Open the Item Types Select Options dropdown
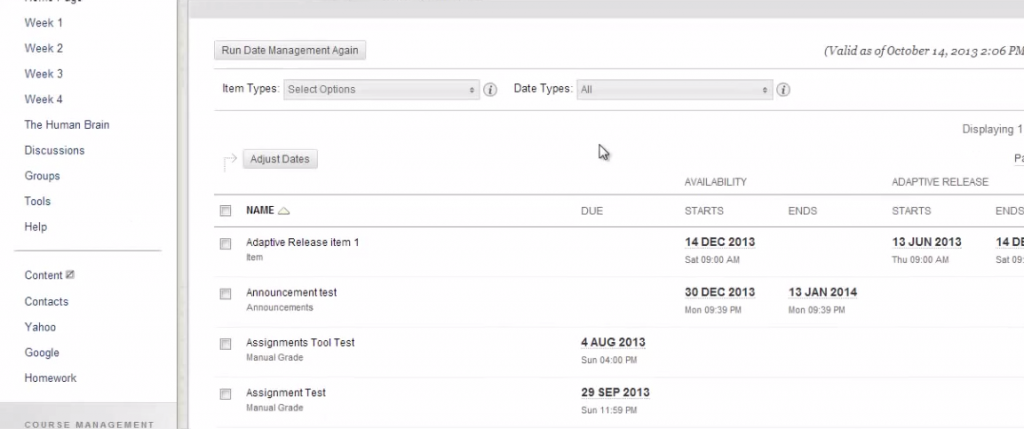 [381, 89]
